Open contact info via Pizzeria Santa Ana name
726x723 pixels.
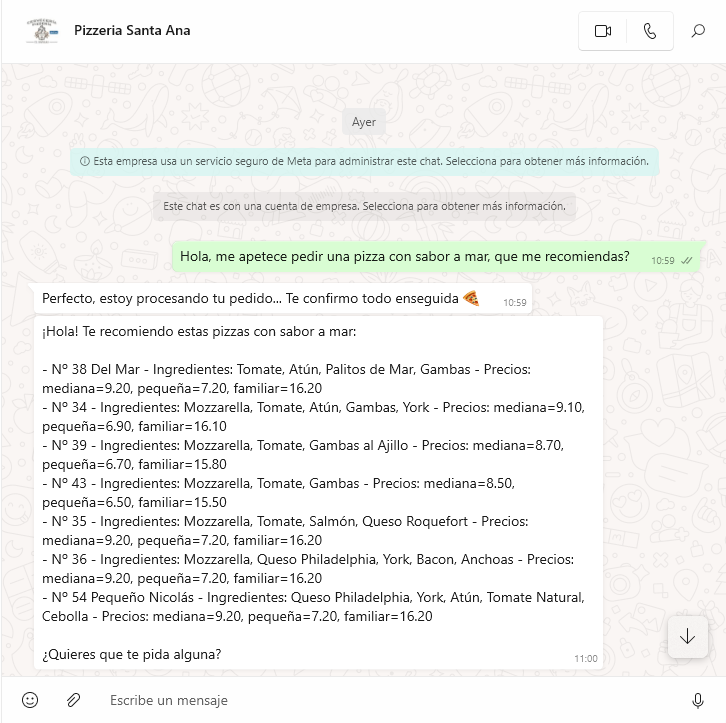click(132, 31)
